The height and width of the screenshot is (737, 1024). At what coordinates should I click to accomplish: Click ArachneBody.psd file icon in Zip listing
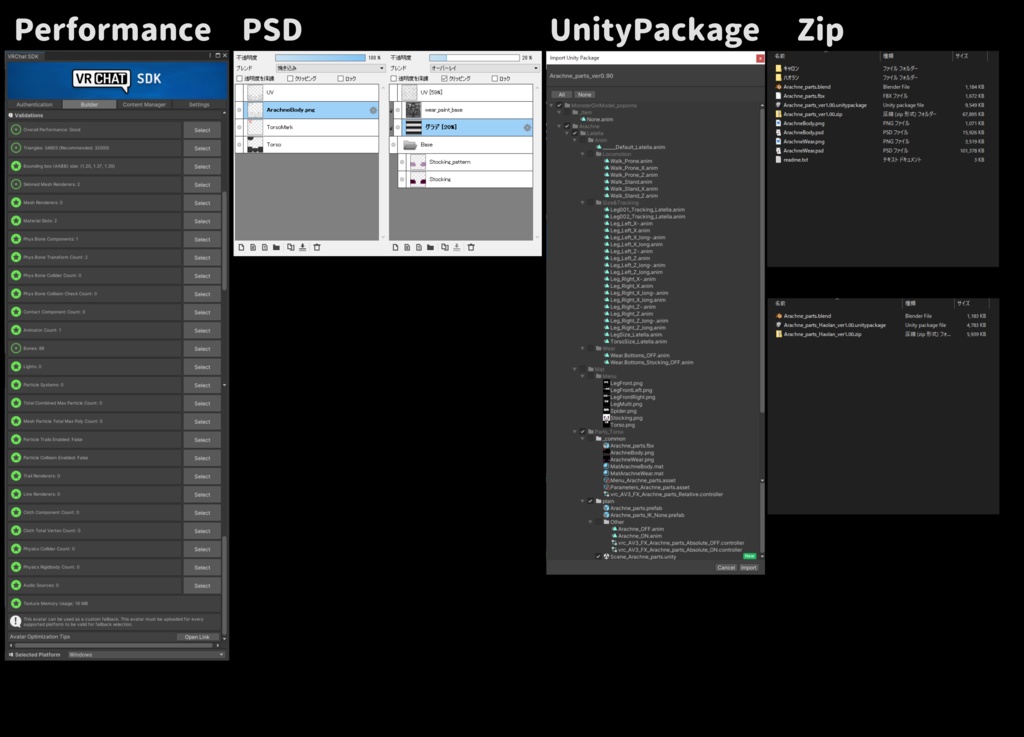778,133
